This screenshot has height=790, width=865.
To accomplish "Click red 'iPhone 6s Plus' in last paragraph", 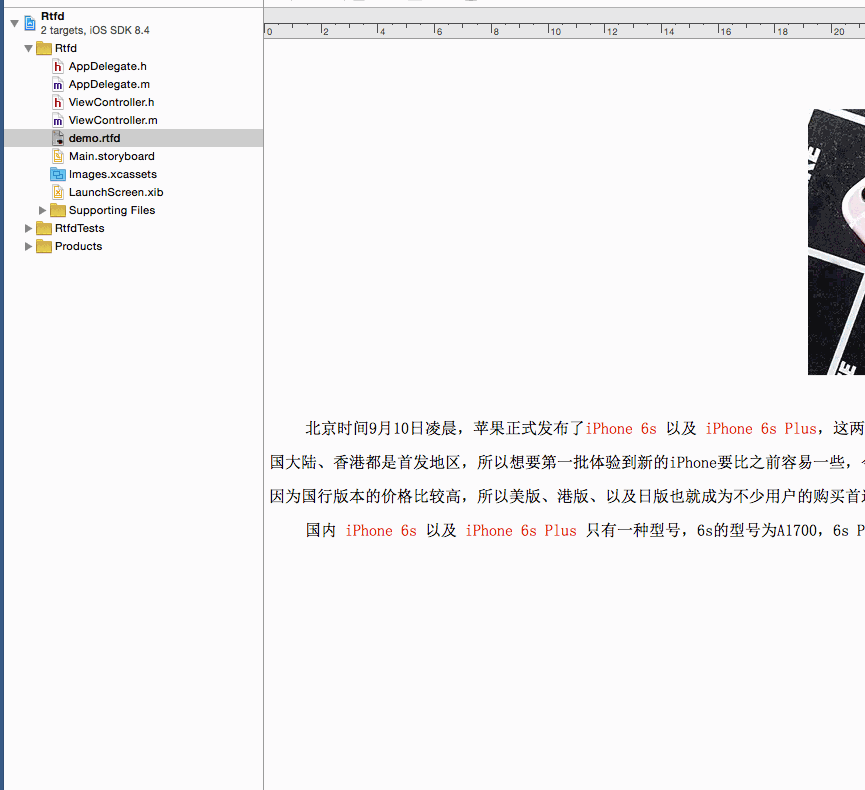I will tap(521, 531).
